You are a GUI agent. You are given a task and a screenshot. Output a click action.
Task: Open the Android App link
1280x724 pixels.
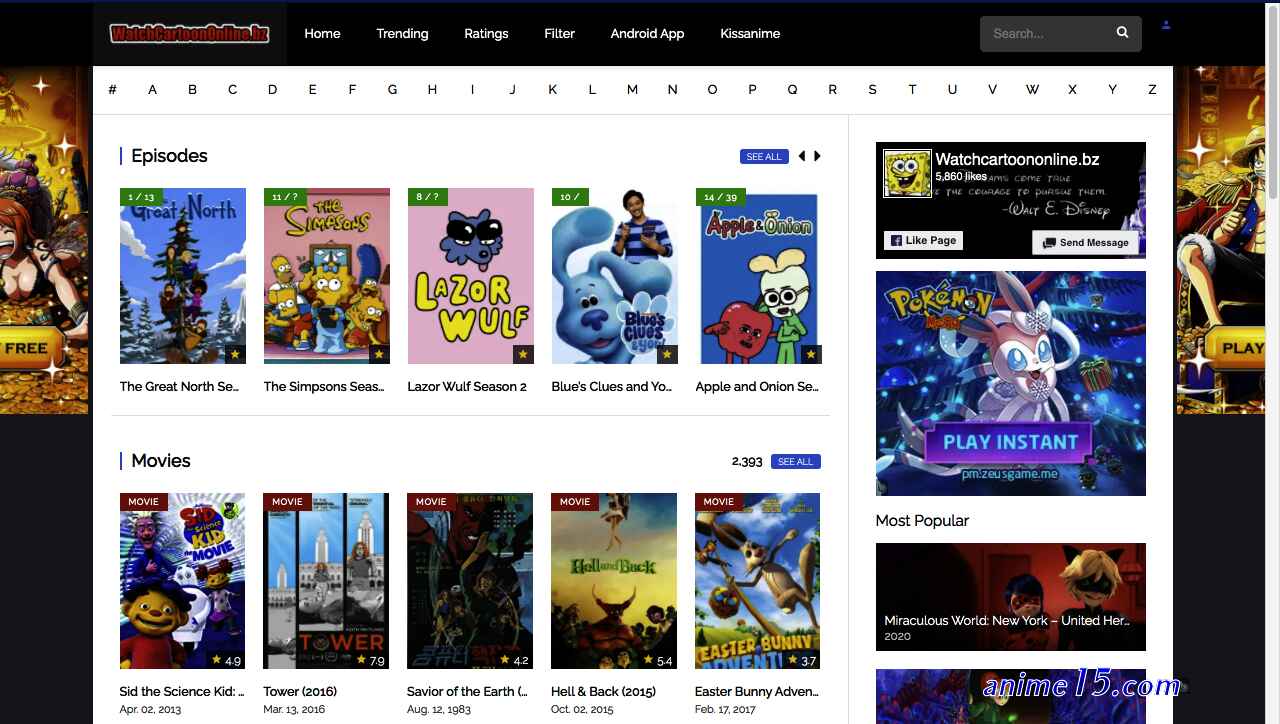coord(647,33)
